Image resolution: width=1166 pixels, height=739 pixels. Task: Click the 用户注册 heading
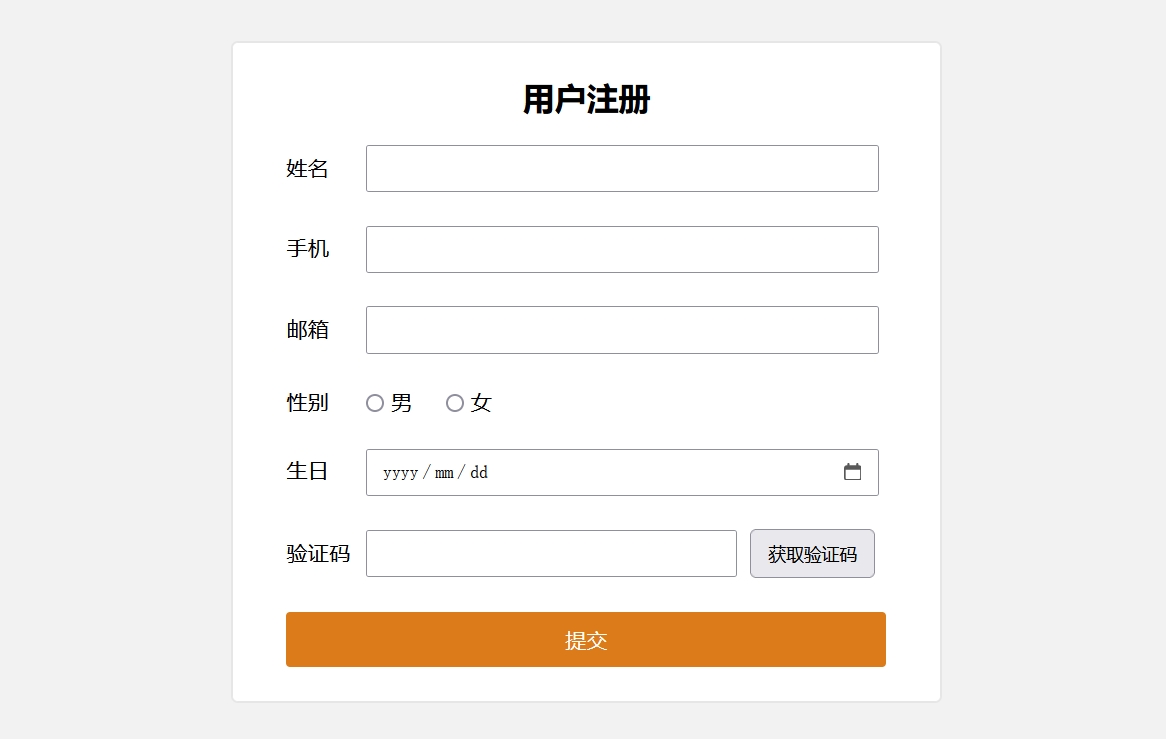tap(587, 100)
